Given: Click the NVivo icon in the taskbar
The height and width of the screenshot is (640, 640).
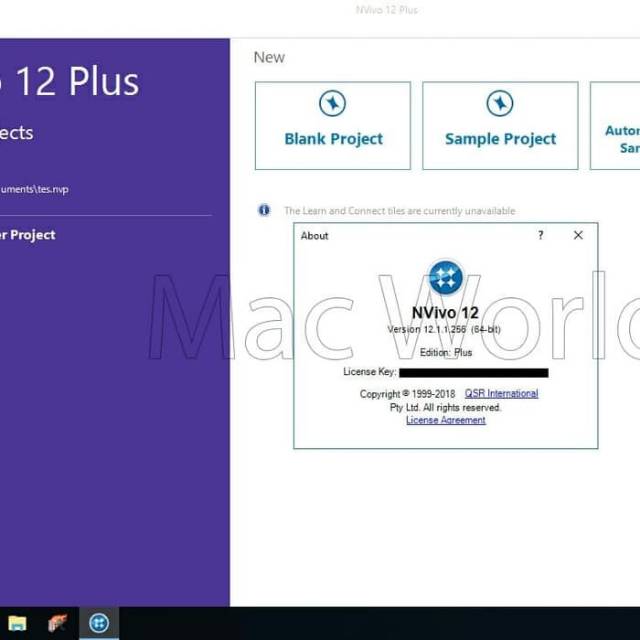Looking at the screenshot, I should pos(99,624).
